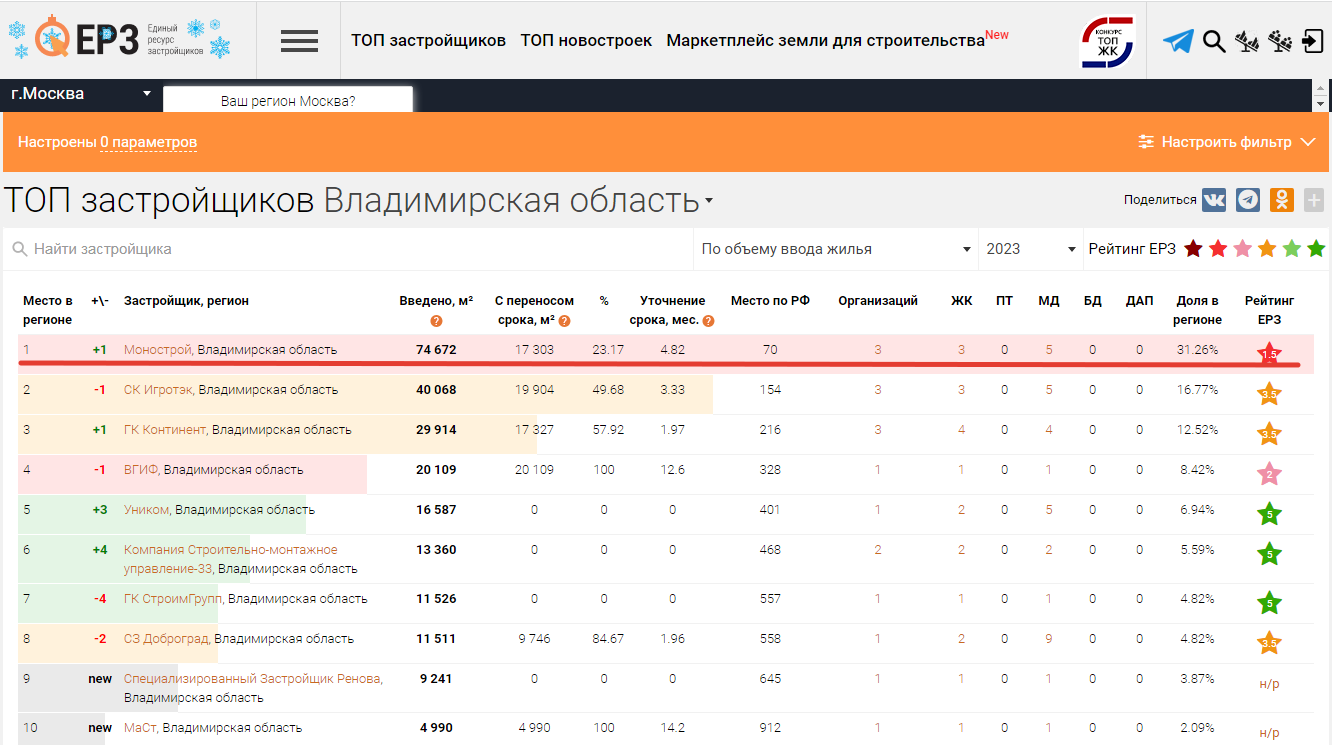Click scrollbar down arrow in region bar

[1321, 104]
